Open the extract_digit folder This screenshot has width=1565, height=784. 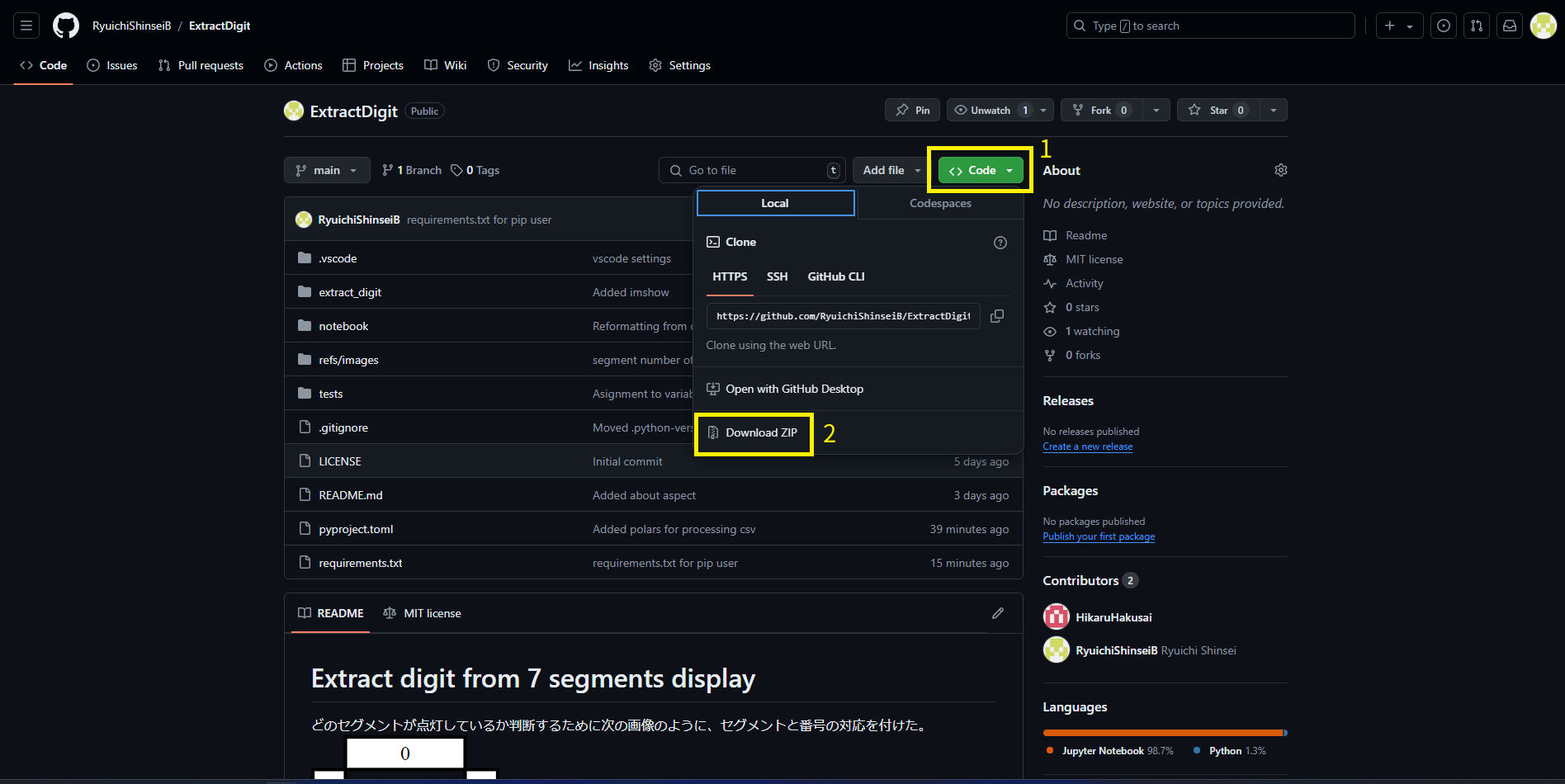point(350,292)
